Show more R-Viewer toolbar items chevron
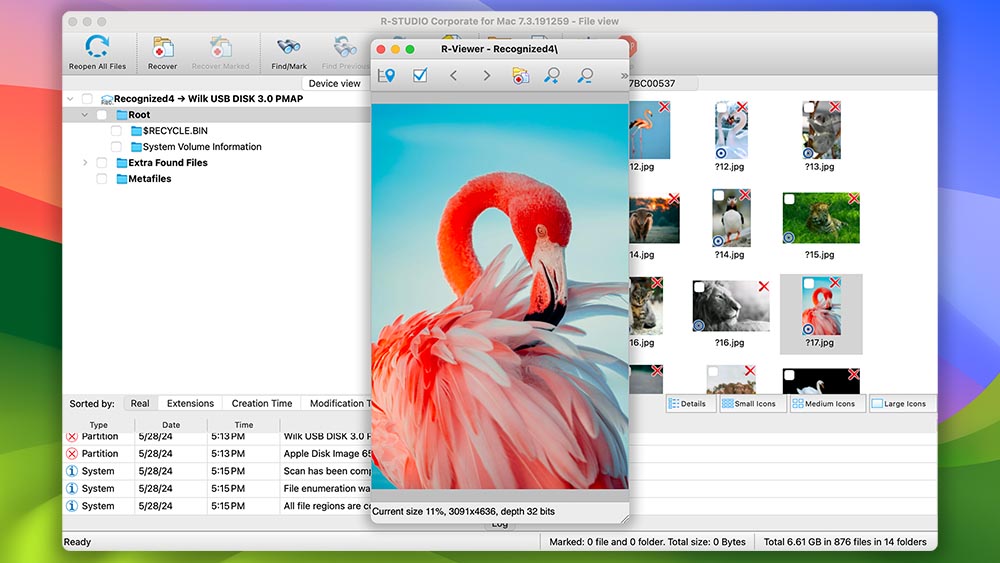The image size is (1000, 563). (624, 76)
